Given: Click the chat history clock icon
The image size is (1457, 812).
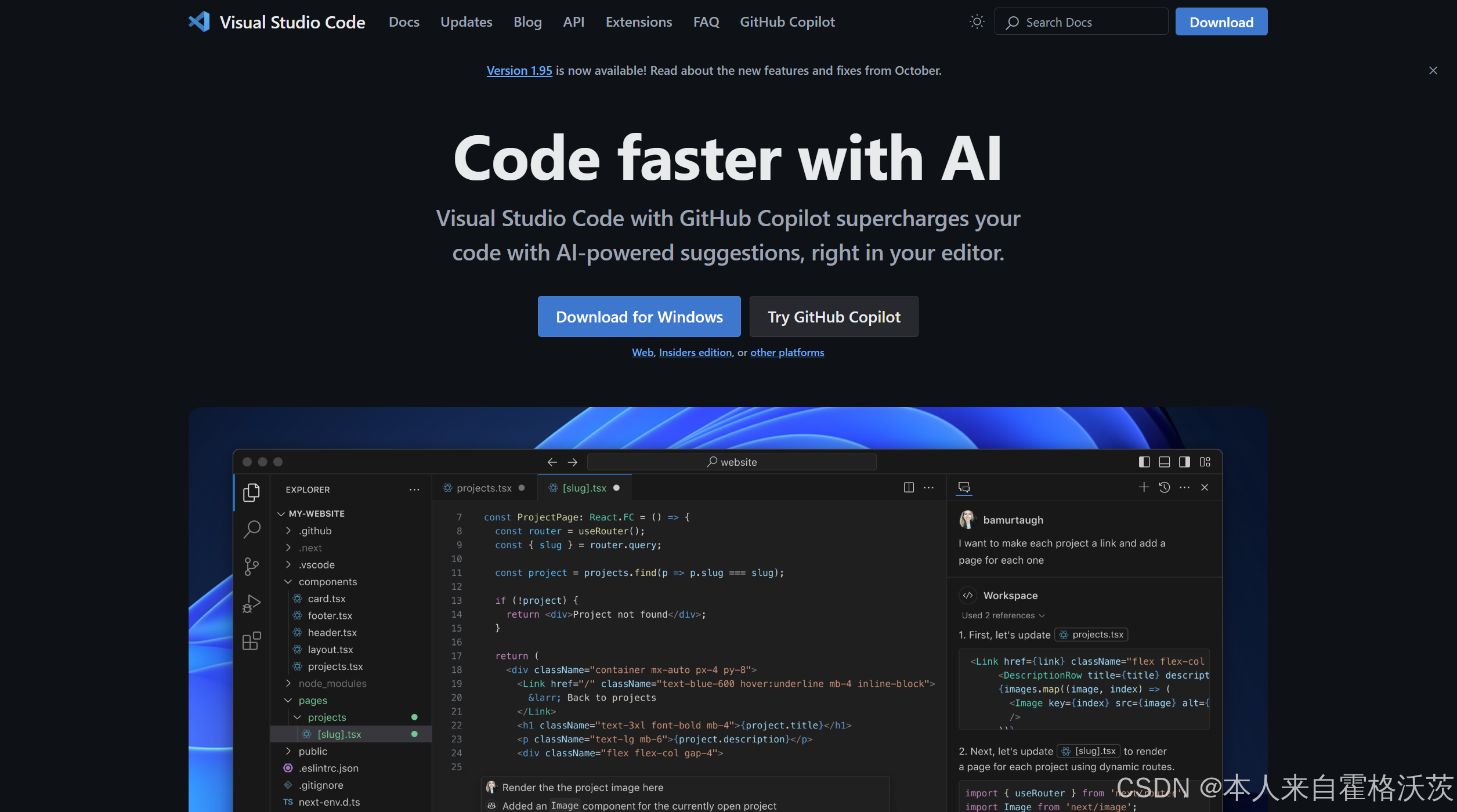Looking at the screenshot, I should pos(1164,488).
